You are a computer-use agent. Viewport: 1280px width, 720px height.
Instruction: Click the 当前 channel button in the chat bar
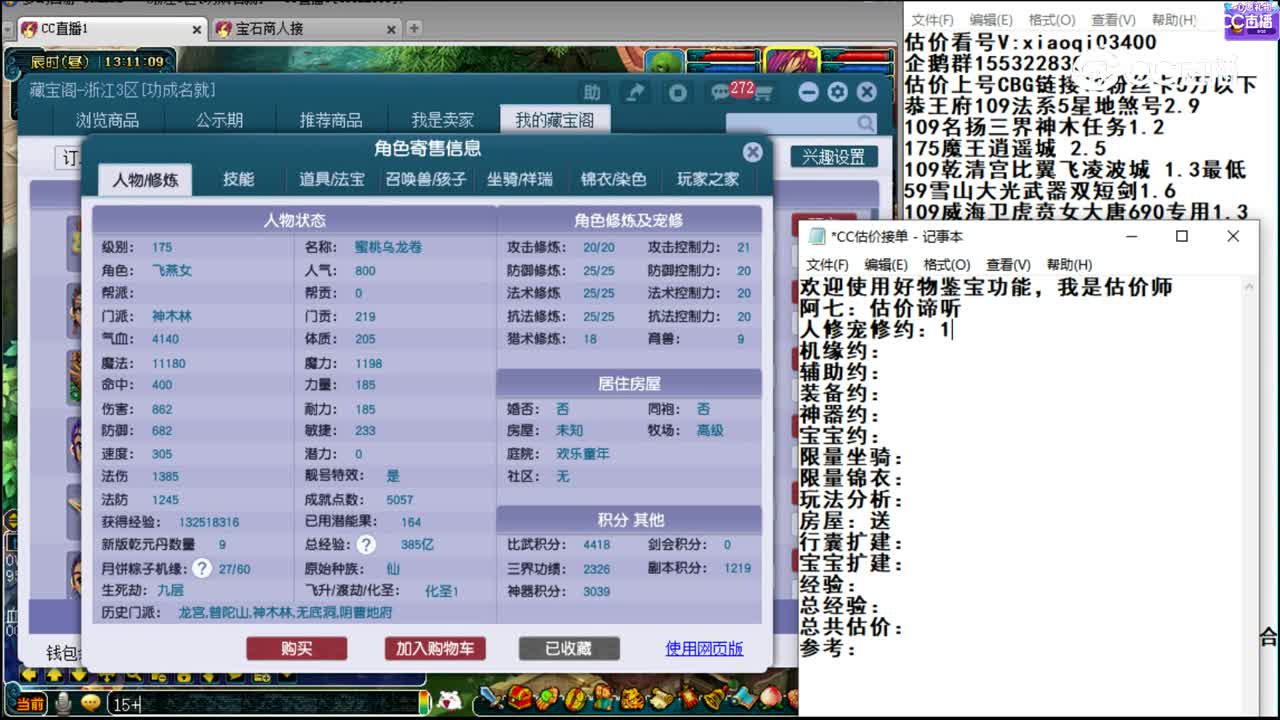coord(30,704)
